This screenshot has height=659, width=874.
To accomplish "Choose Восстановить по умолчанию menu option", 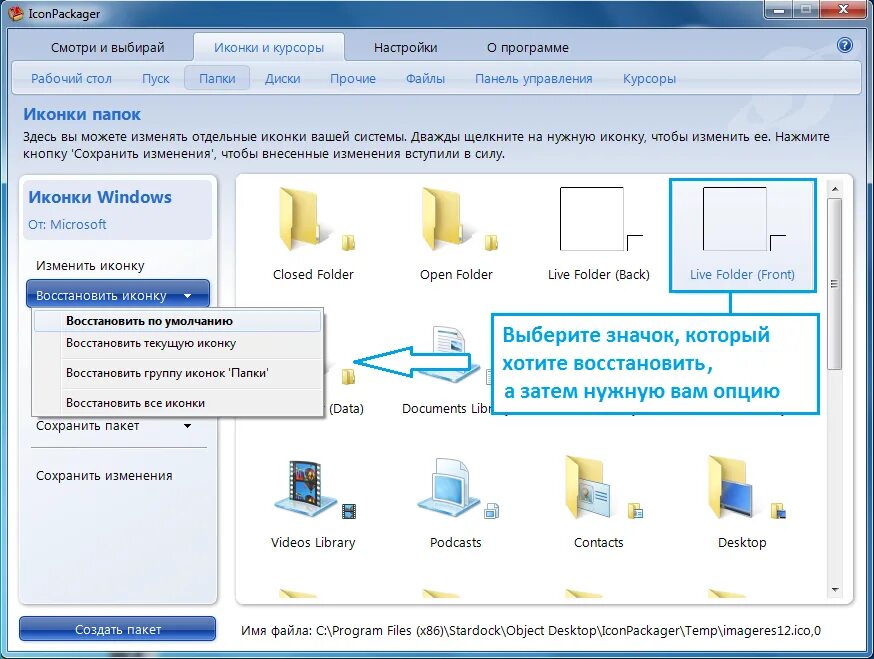I will click(177, 321).
